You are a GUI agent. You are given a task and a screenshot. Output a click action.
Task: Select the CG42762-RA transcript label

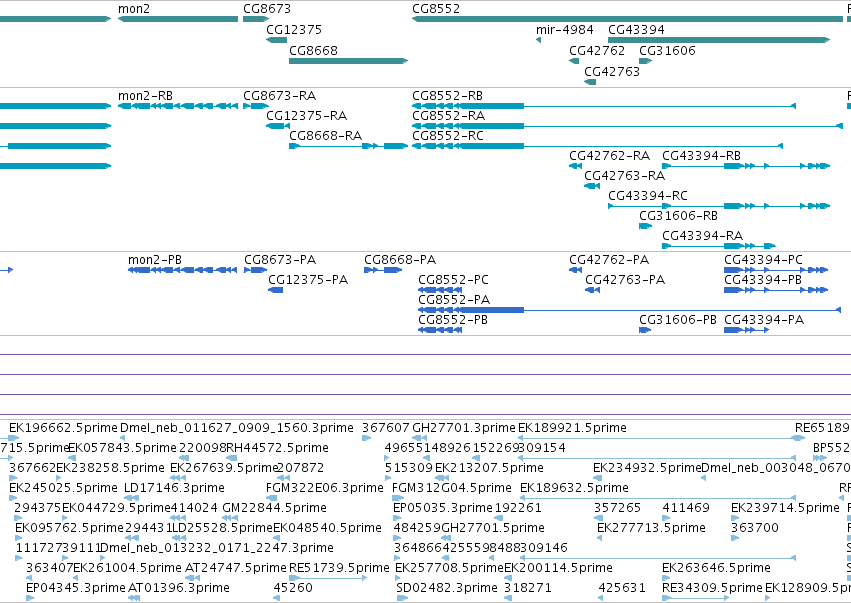click(x=609, y=156)
